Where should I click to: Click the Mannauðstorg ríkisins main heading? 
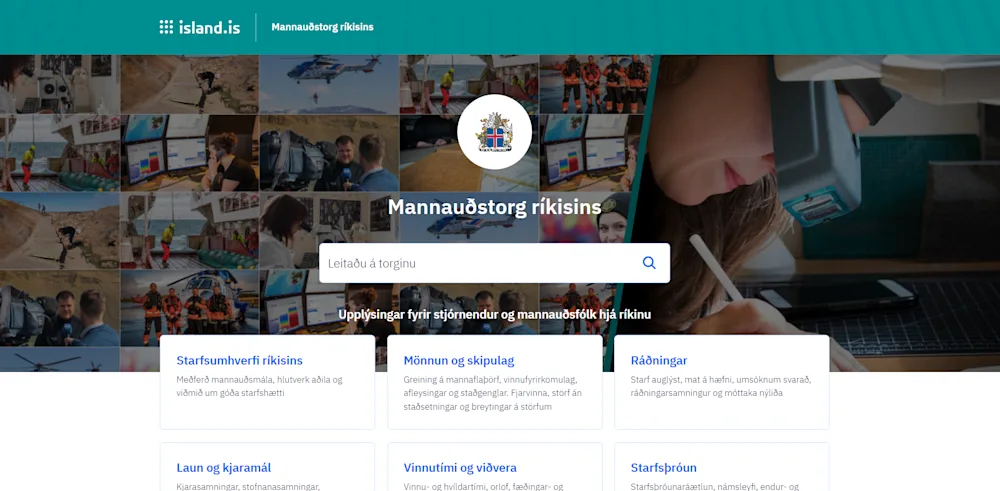(x=494, y=207)
